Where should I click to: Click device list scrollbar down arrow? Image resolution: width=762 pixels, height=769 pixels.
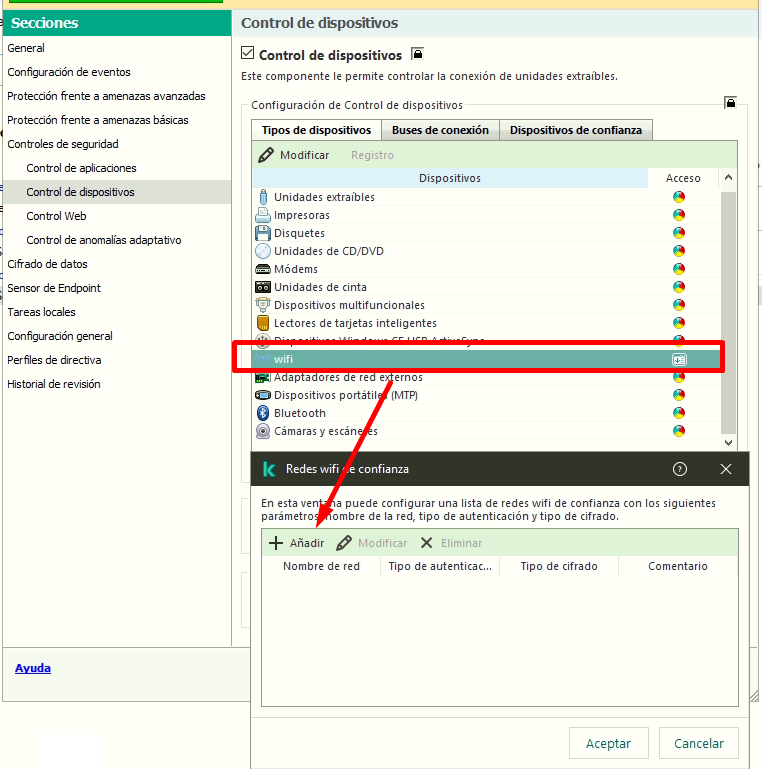coord(729,442)
